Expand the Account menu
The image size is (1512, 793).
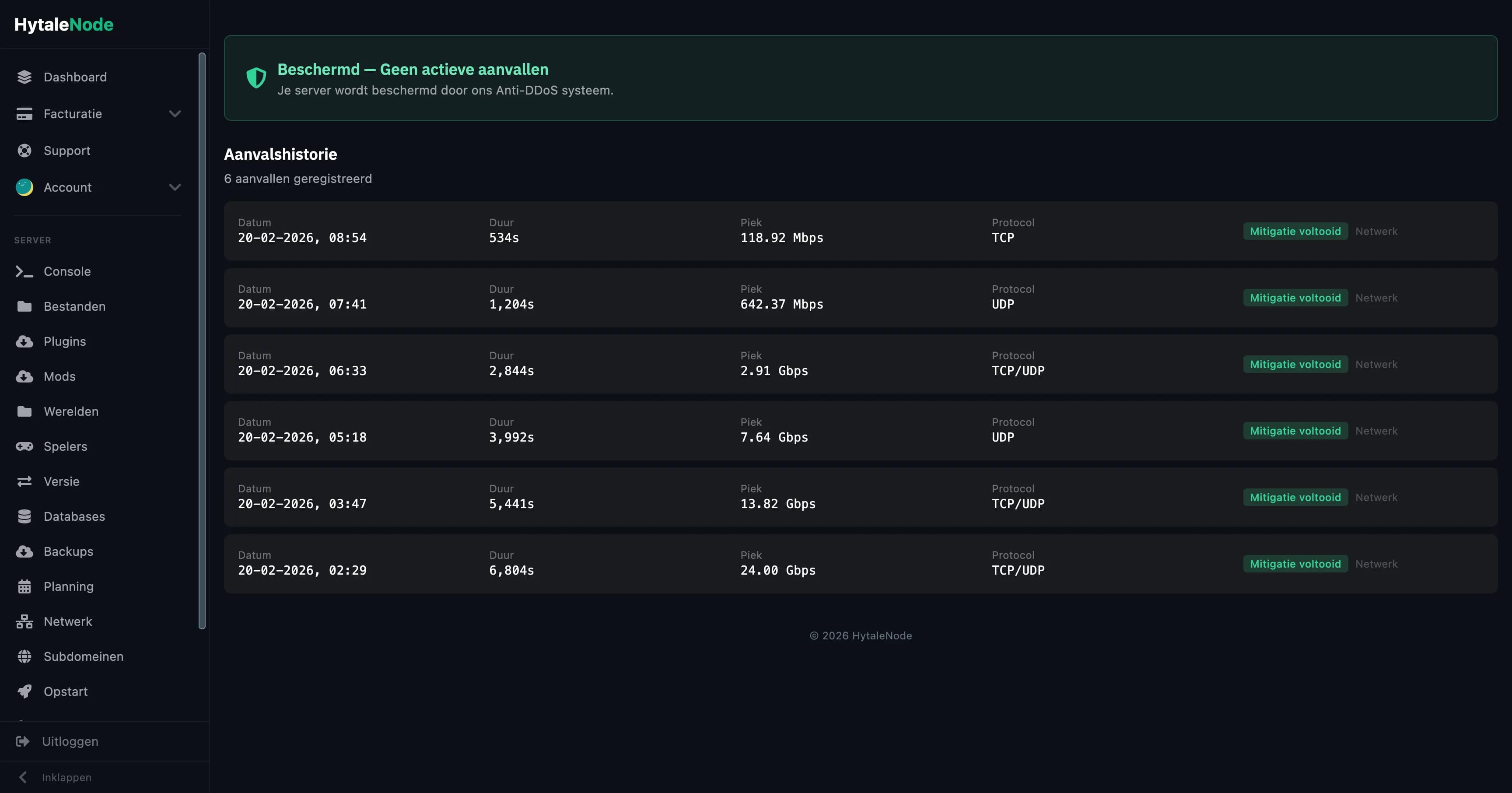click(x=175, y=187)
